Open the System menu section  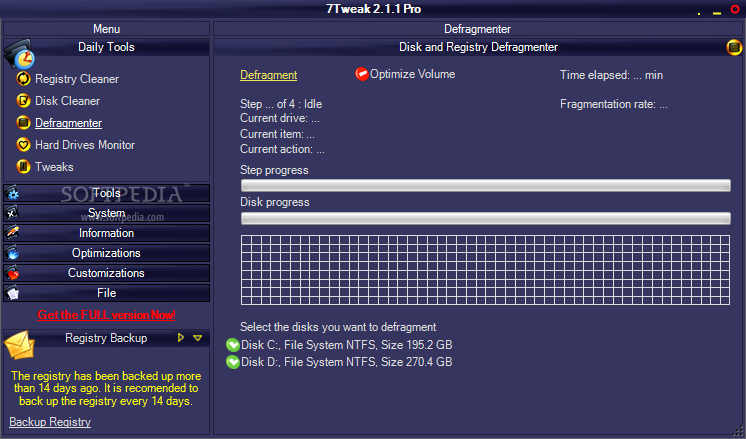106,213
